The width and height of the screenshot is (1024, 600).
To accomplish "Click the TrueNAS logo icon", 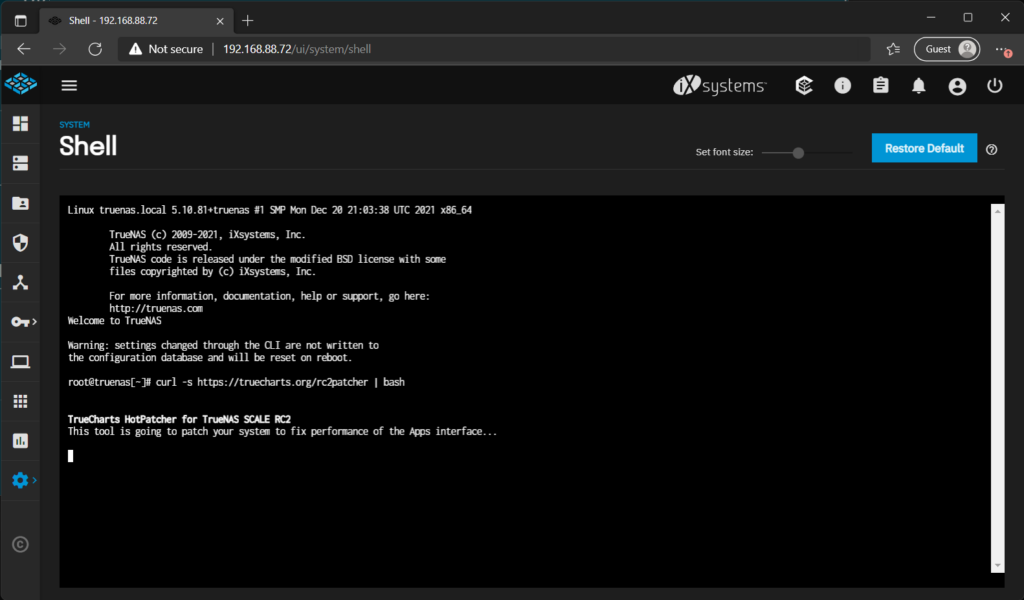I will point(20,84).
